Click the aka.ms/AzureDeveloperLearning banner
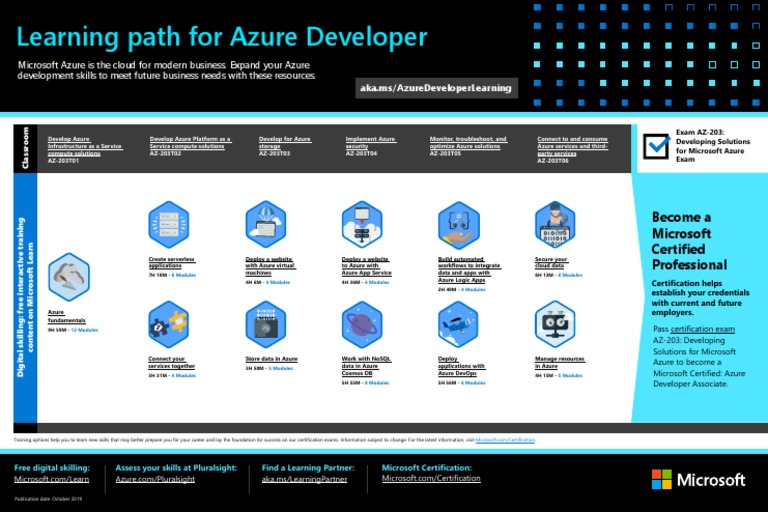Screen dimensions: 768x512 [435, 88]
